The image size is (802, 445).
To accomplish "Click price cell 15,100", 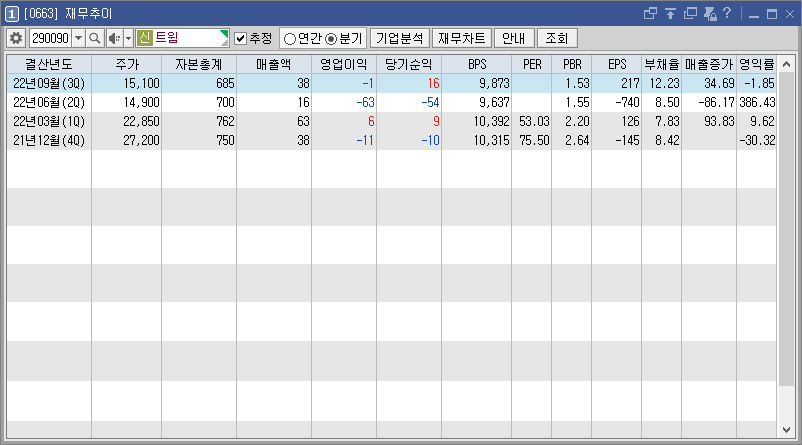I will point(127,83).
